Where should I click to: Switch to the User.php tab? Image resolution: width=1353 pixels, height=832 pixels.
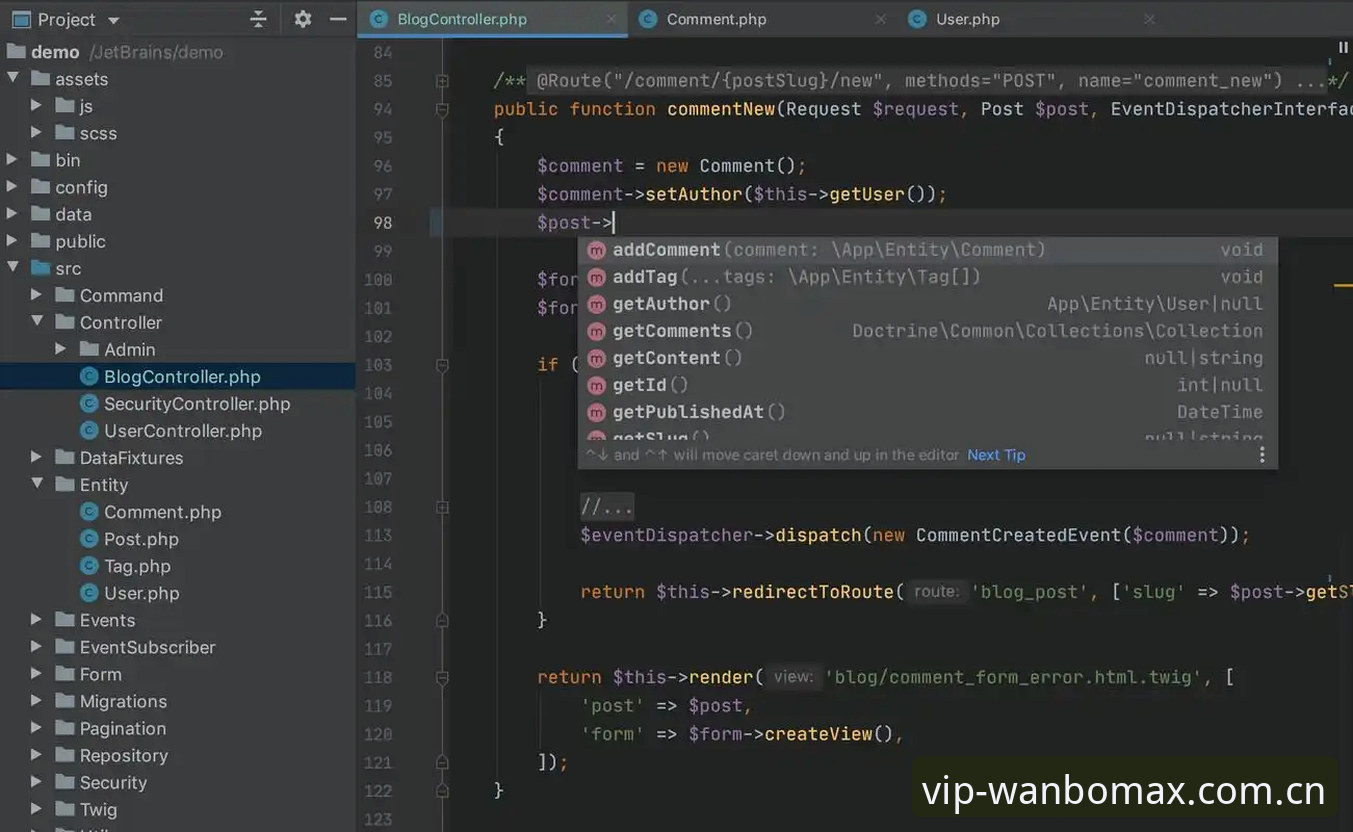click(967, 19)
